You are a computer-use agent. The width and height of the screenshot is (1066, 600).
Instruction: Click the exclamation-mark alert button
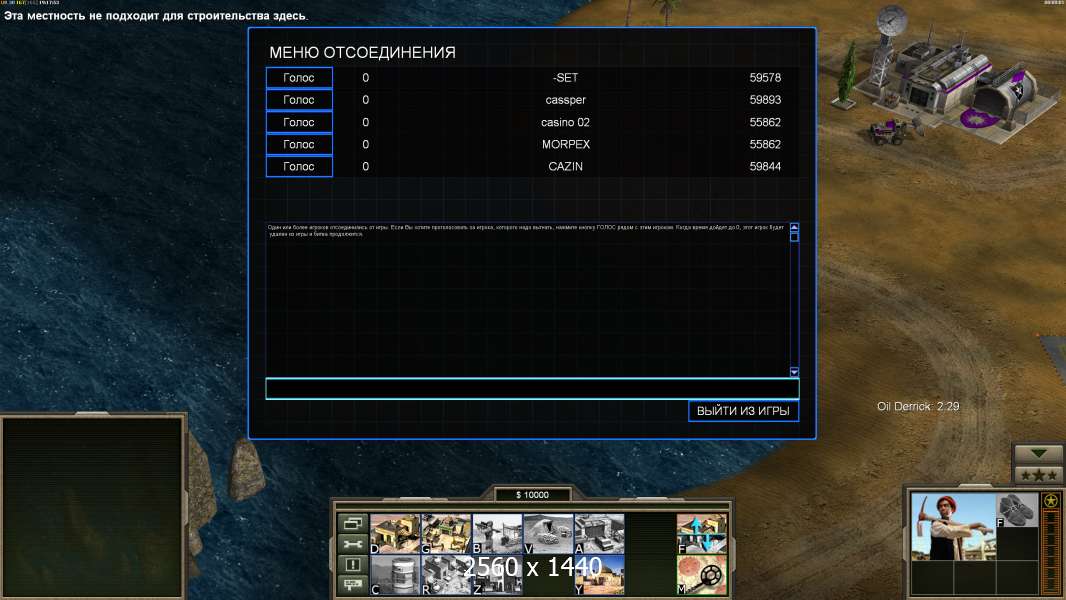coord(352,565)
